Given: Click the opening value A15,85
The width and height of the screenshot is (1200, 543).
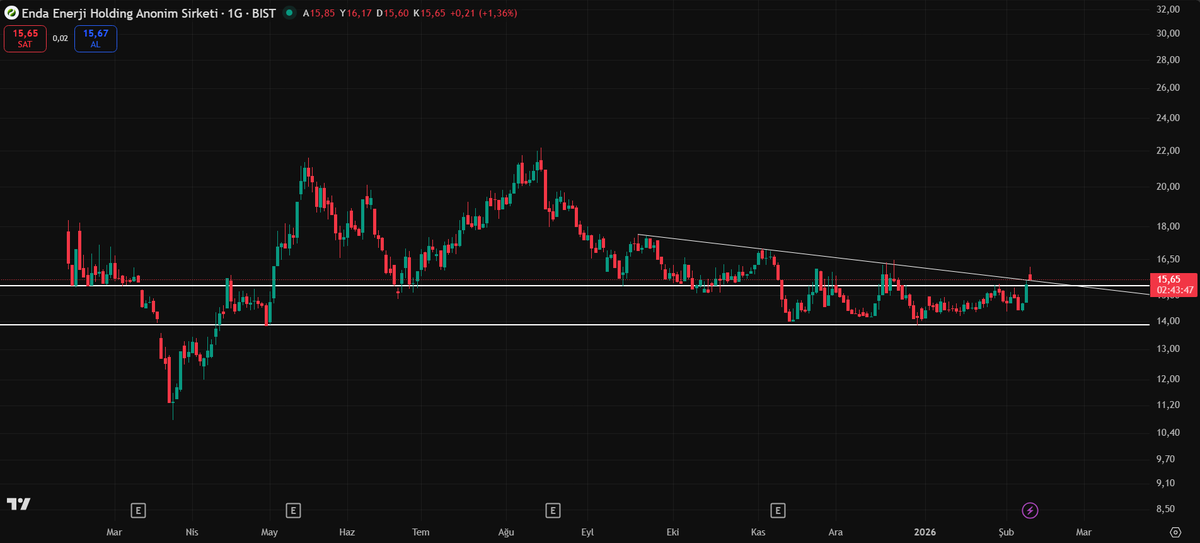Looking at the screenshot, I should pyautogui.click(x=321, y=13).
